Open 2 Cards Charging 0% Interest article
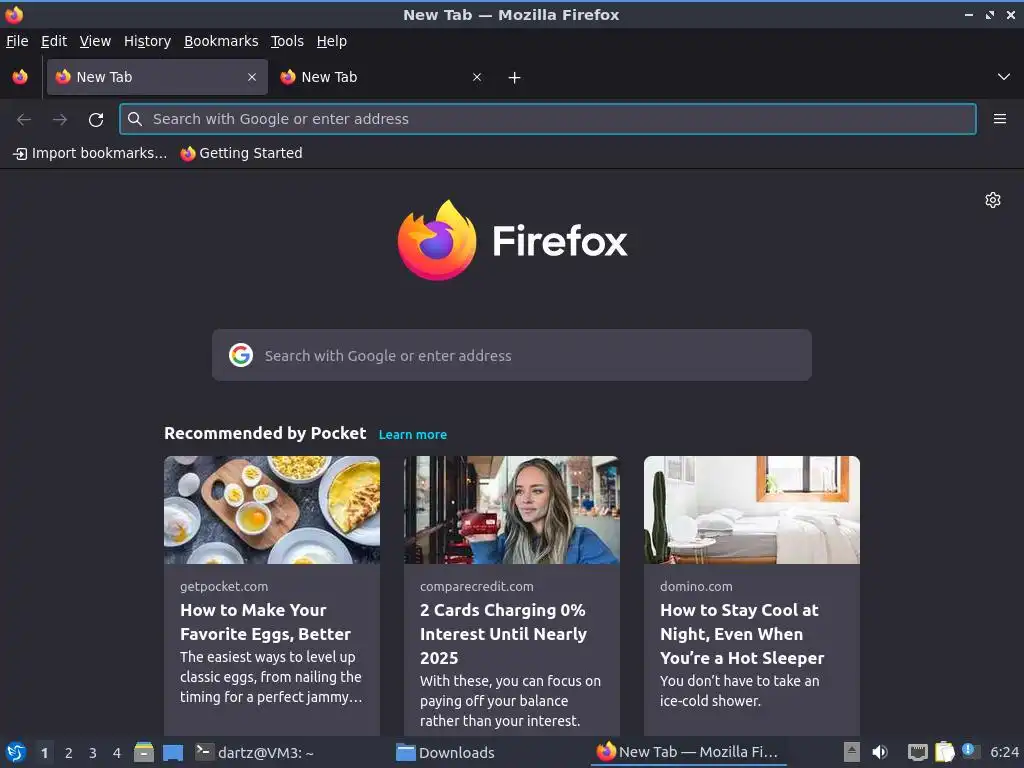This screenshot has width=1024, height=768. tap(504, 634)
